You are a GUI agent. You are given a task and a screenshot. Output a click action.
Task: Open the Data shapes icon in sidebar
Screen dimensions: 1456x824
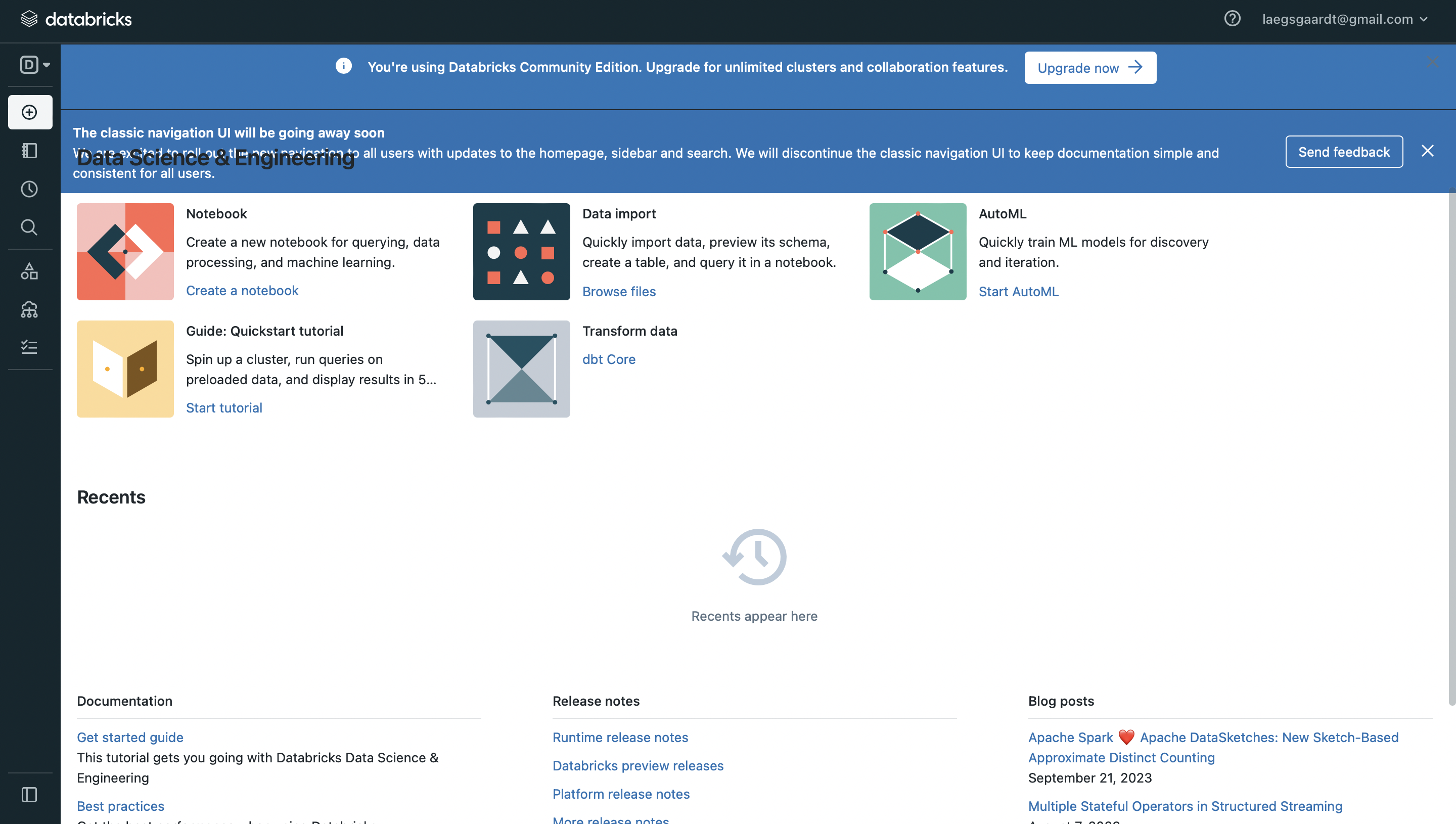29,271
